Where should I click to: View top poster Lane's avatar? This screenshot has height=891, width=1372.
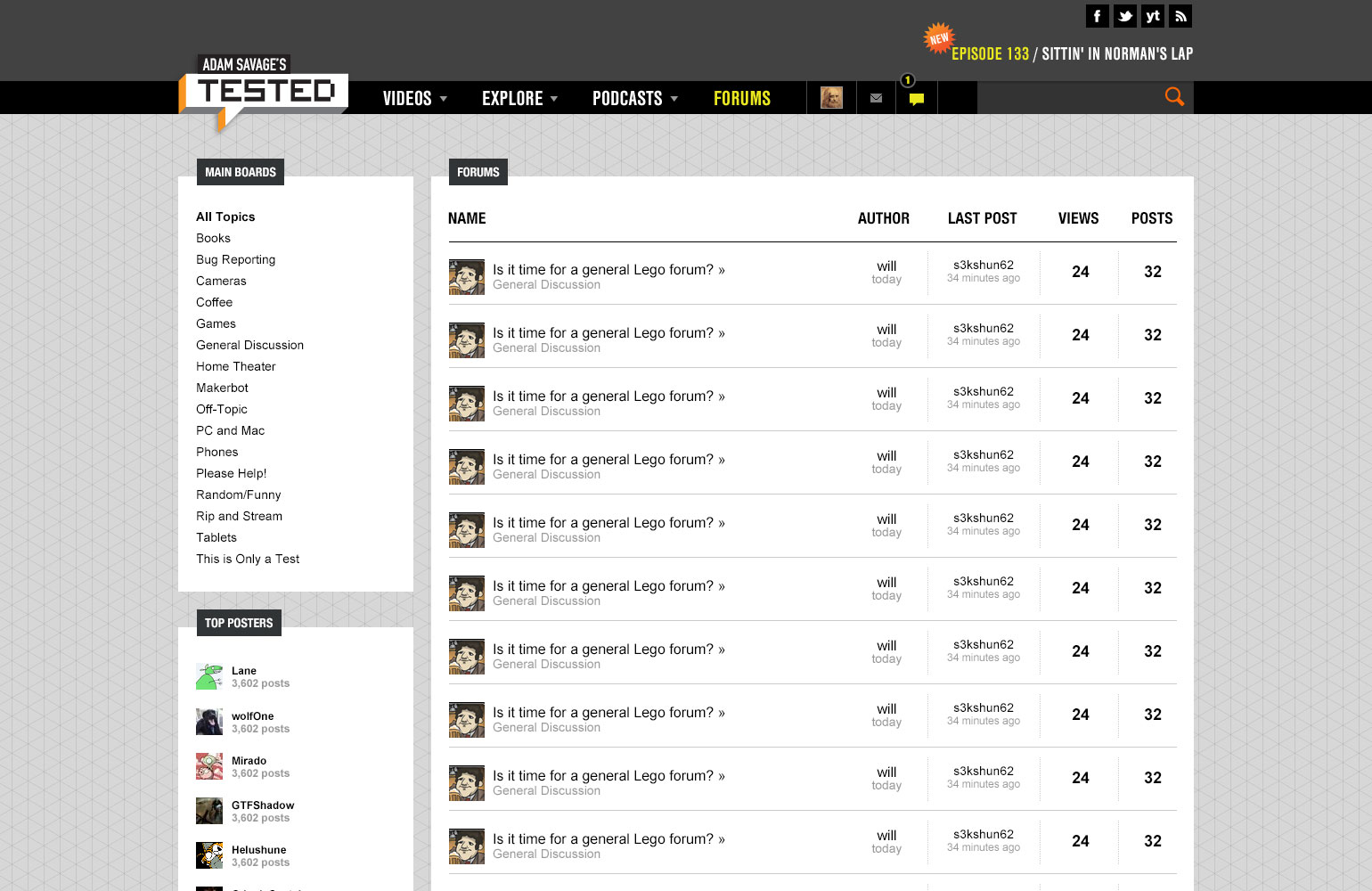[x=209, y=676]
